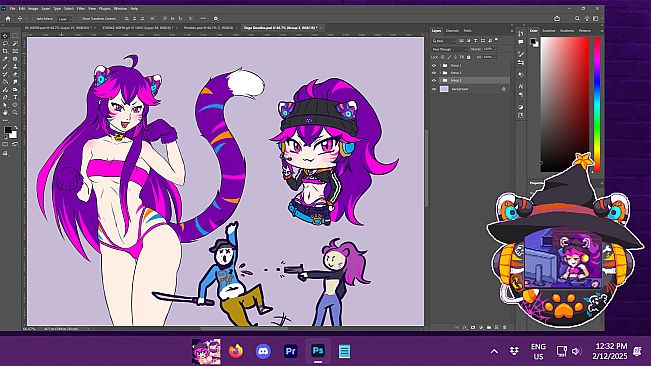Screen dimensions: 651x366
Task: Select the Crop tool
Action: tap(5, 51)
